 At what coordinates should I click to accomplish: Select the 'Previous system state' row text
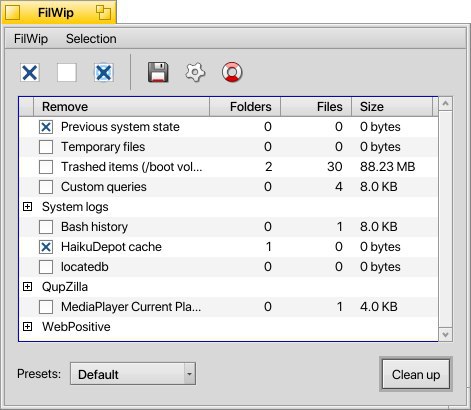120,127
